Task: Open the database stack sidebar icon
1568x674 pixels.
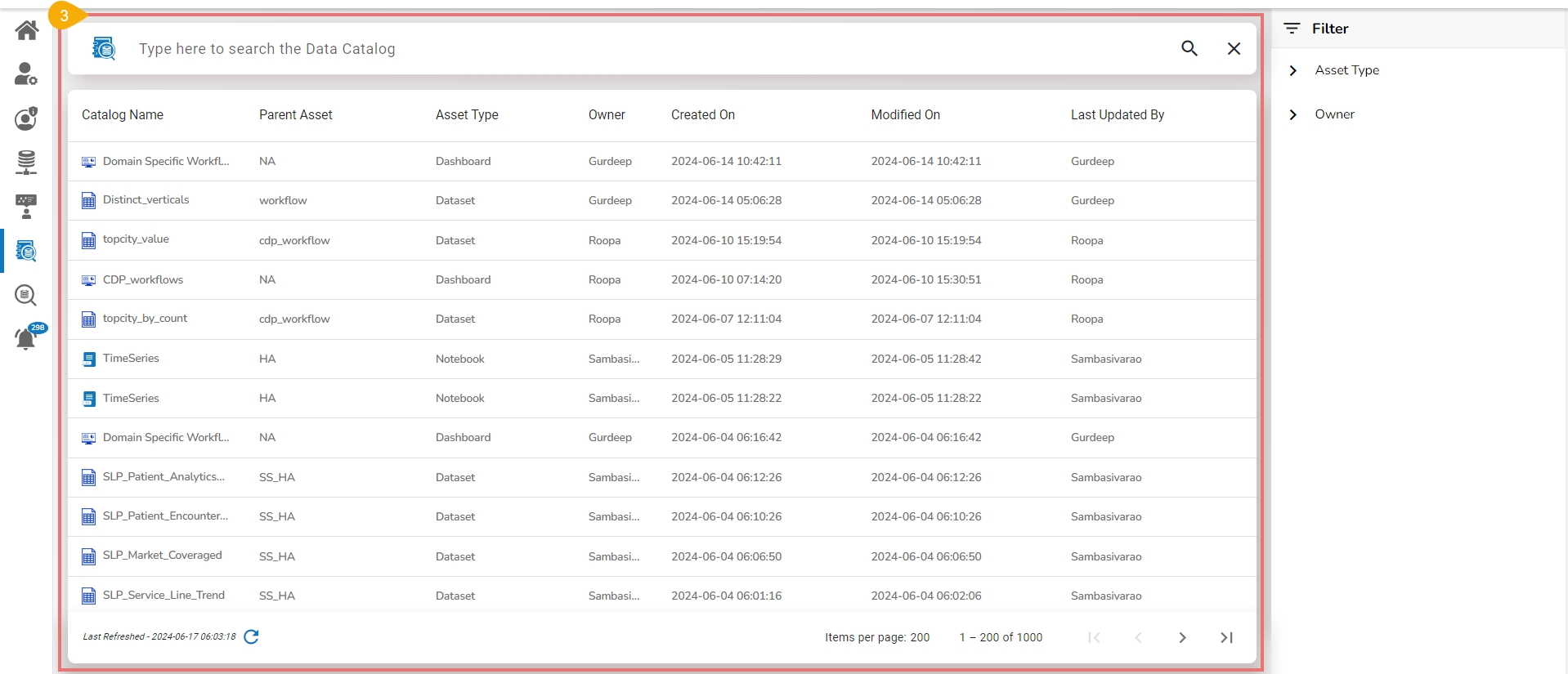Action: pyautogui.click(x=26, y=163)
